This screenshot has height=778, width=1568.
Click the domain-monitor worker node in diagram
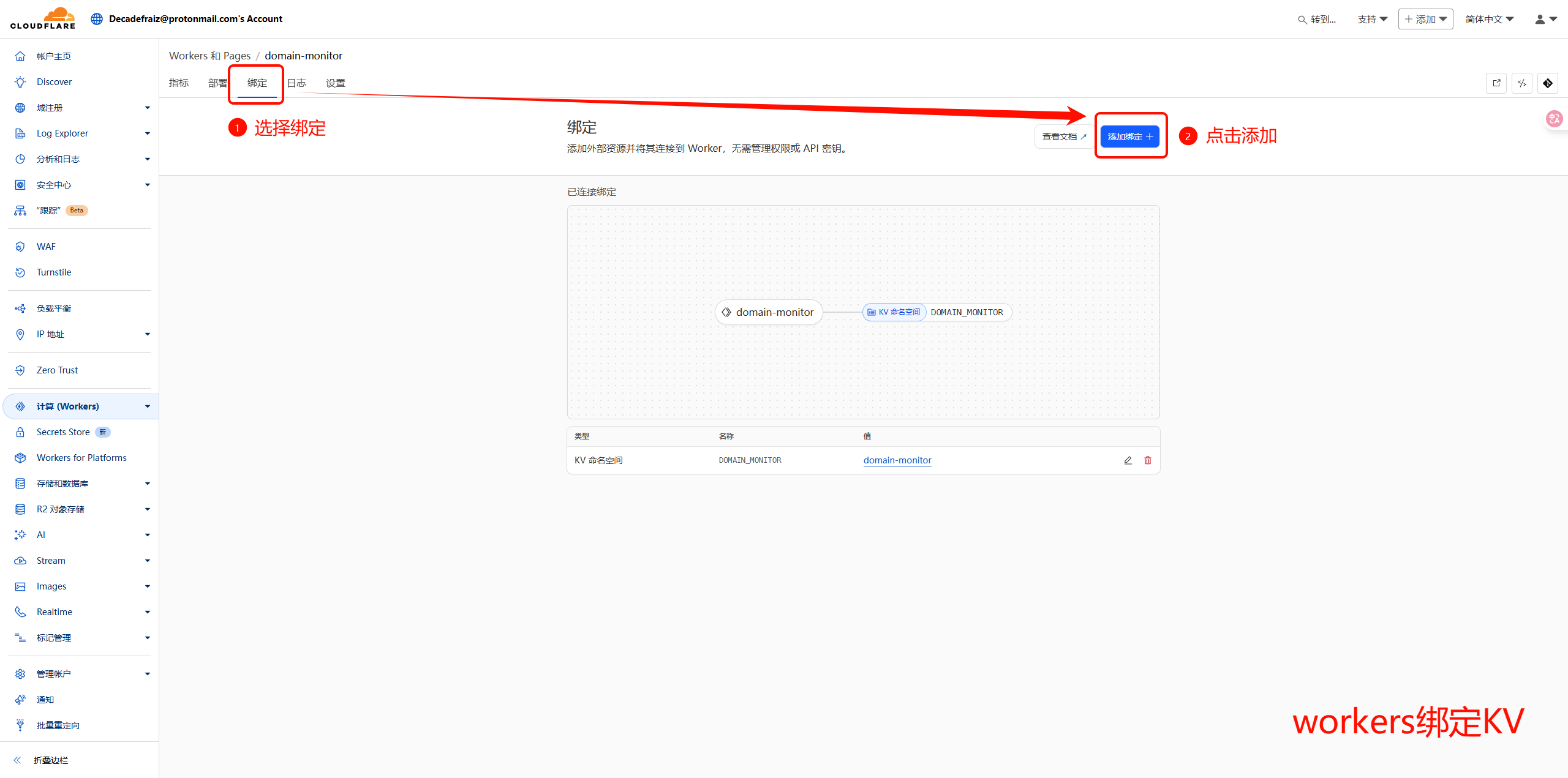(x=769, y=312)
